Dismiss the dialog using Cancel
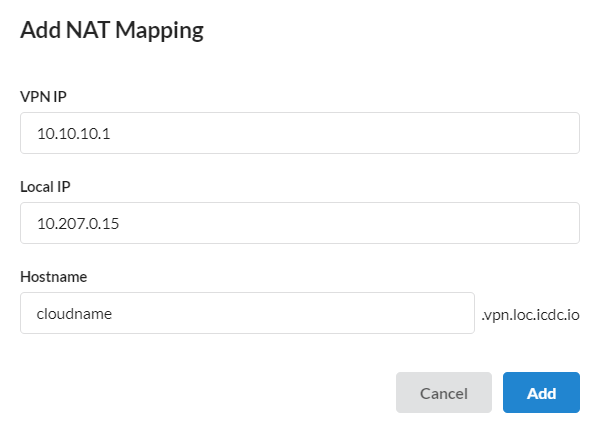 [x=444, y=393]
